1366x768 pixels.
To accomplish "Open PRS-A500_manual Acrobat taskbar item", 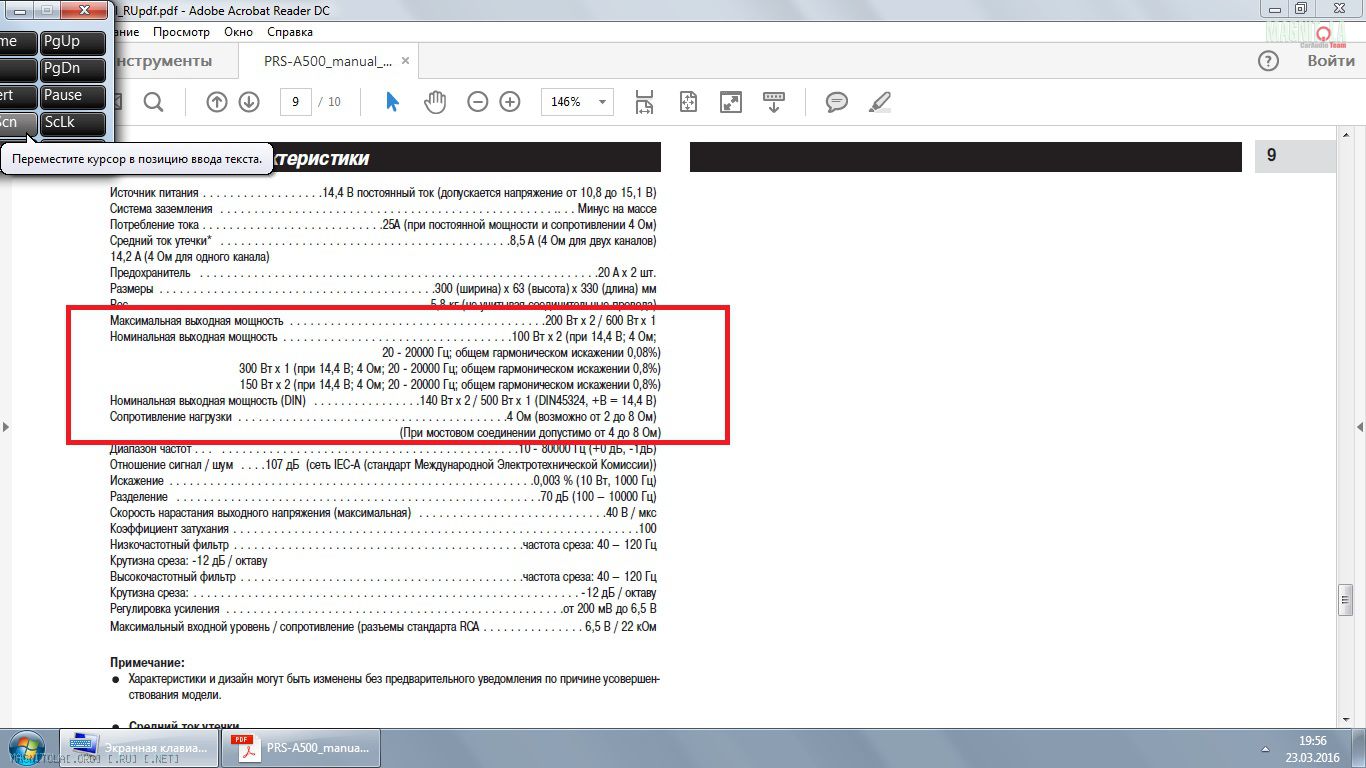I will (x=300, y=747).
